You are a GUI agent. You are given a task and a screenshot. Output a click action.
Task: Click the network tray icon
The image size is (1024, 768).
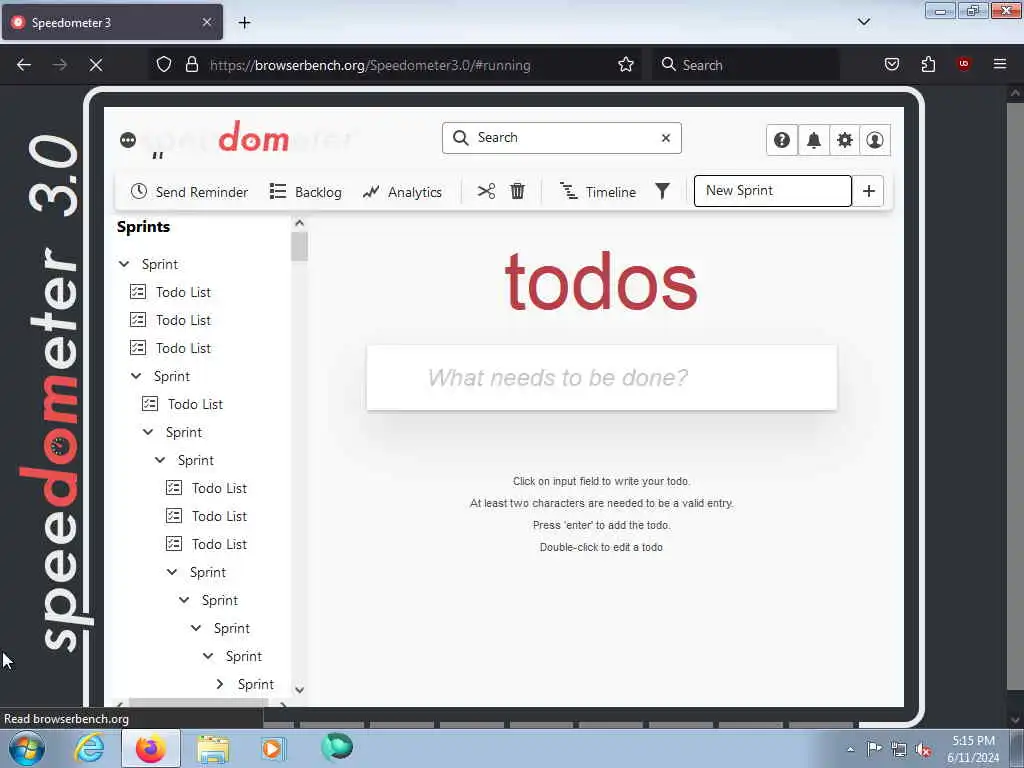(x=899, y=749)
